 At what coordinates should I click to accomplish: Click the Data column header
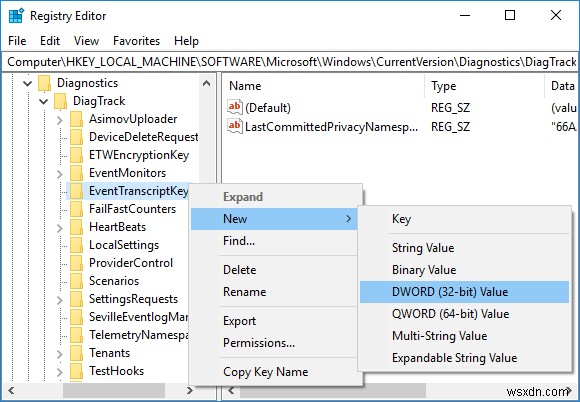(562, 86)
